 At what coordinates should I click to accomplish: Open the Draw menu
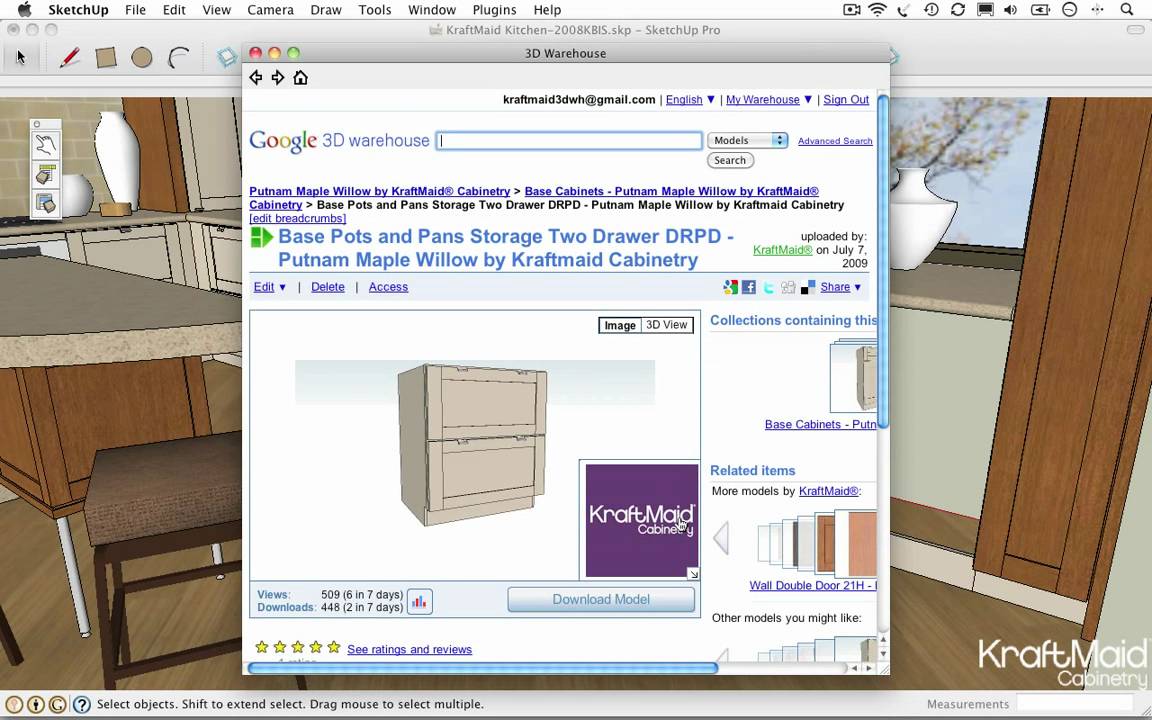325,10
